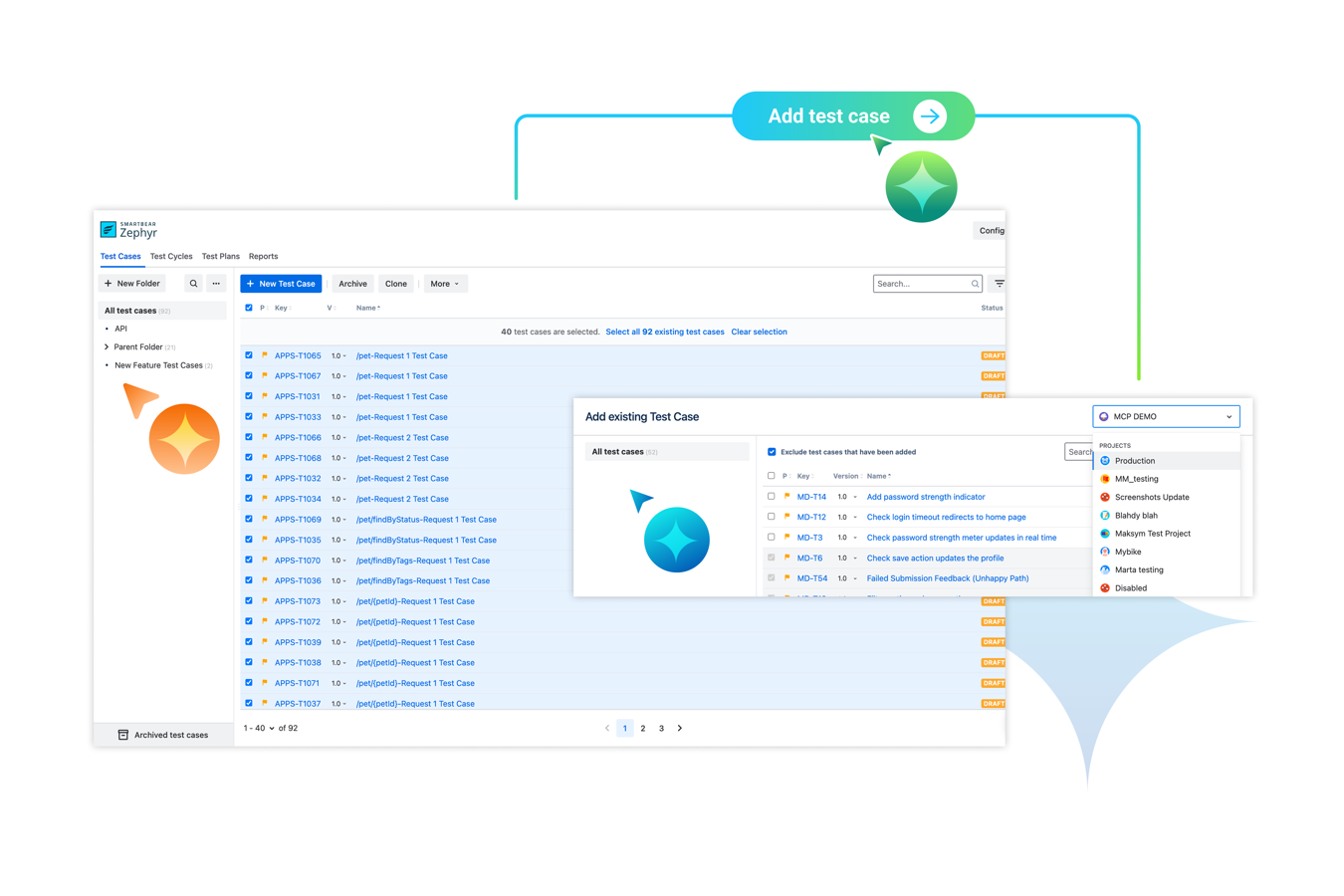Go to page 2 in the pagination
Screen dimensions: 1344x896
coord(643,728)
